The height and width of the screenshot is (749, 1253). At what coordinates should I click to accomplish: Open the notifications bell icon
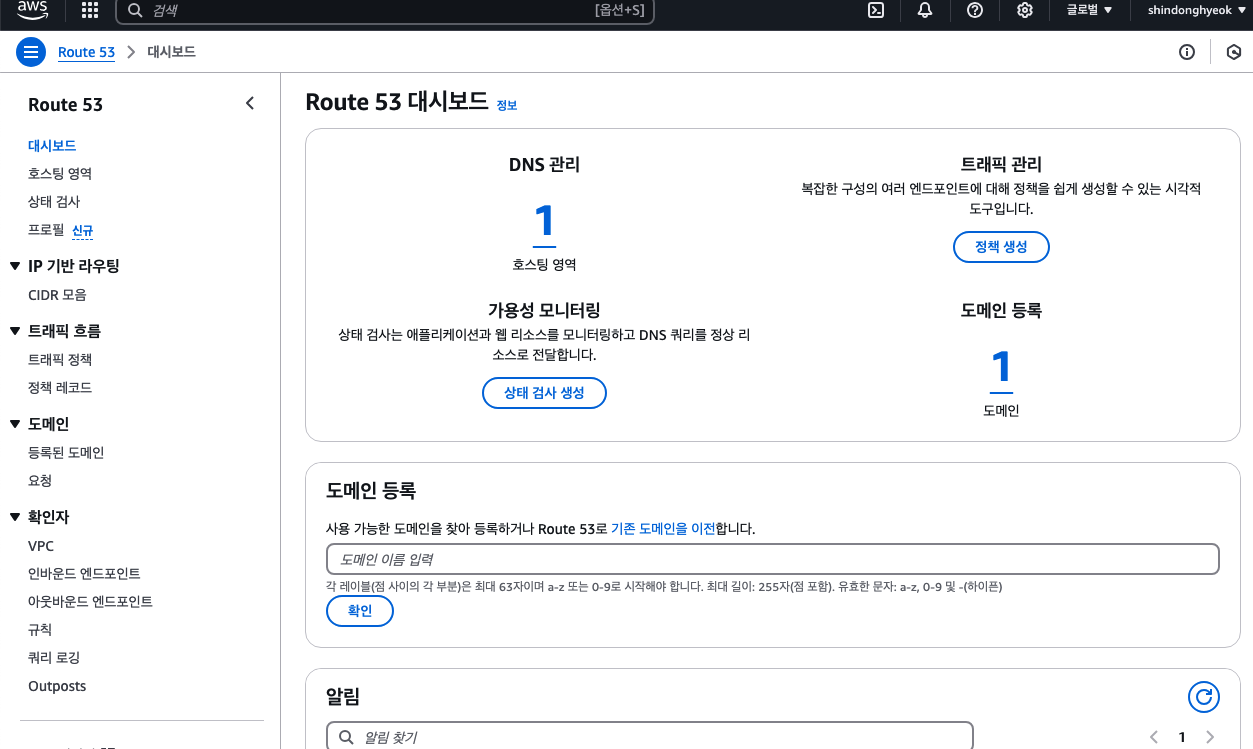click(925, 10)
